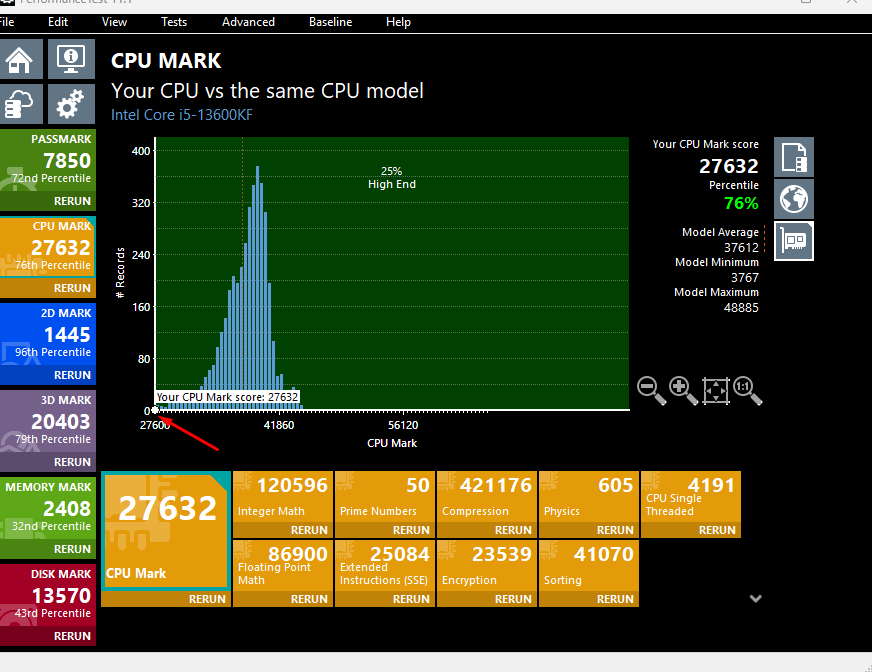Open the Advanced menu

click(249, 22)
